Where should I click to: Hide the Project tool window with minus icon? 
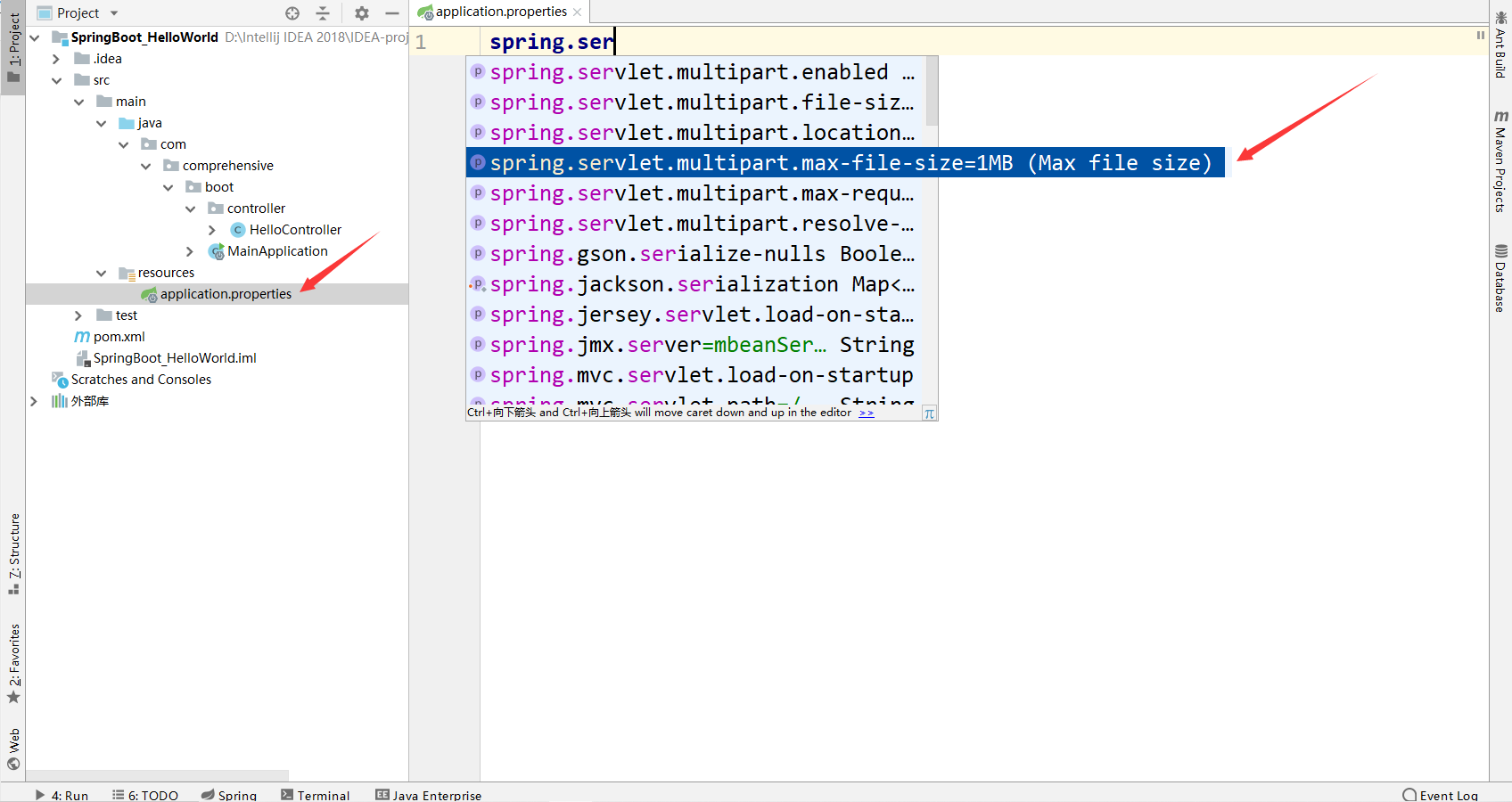(x=391, y=13)
